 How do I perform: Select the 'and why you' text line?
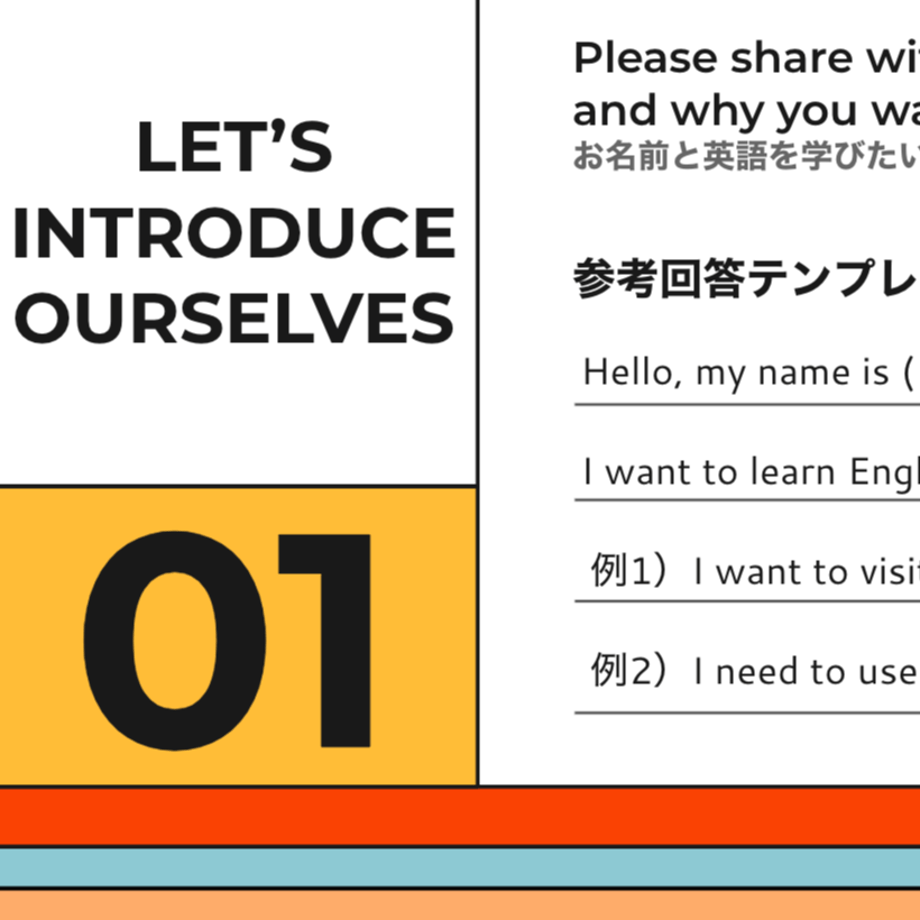746,111
